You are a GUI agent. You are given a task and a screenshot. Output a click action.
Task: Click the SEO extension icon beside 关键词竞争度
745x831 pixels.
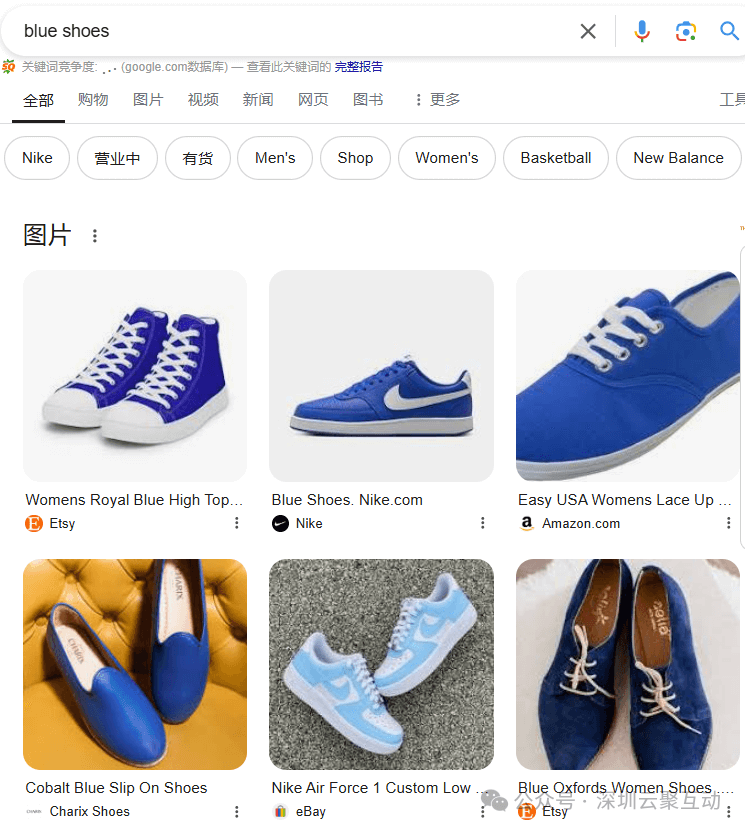click(8, 67)
